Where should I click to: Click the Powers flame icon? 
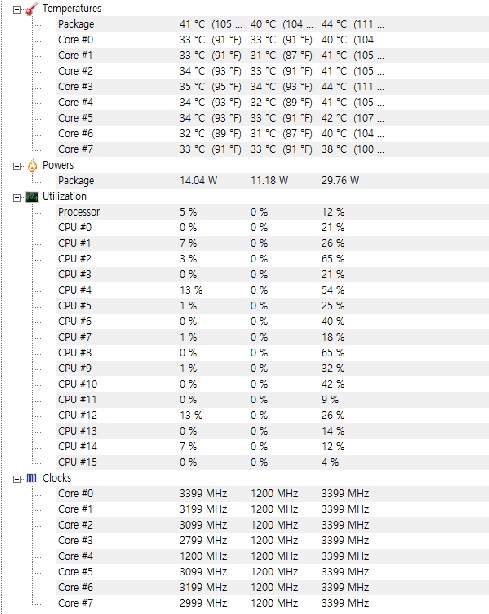[32, 166]
